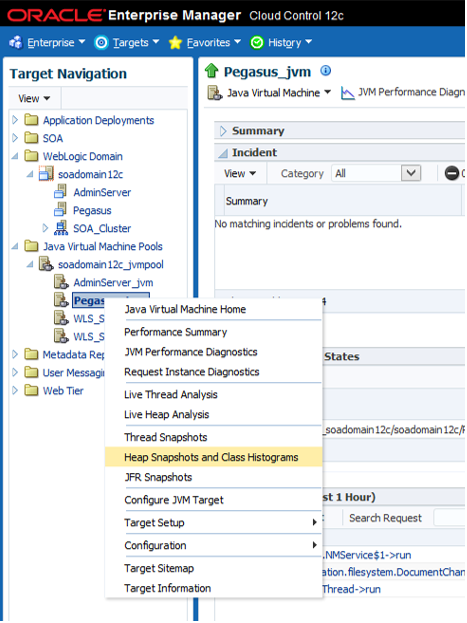The height and width of the screenshot is (623, 467).
Task: Collapse the Java Virtual Machine Pools node
Action: coord(15,246)
